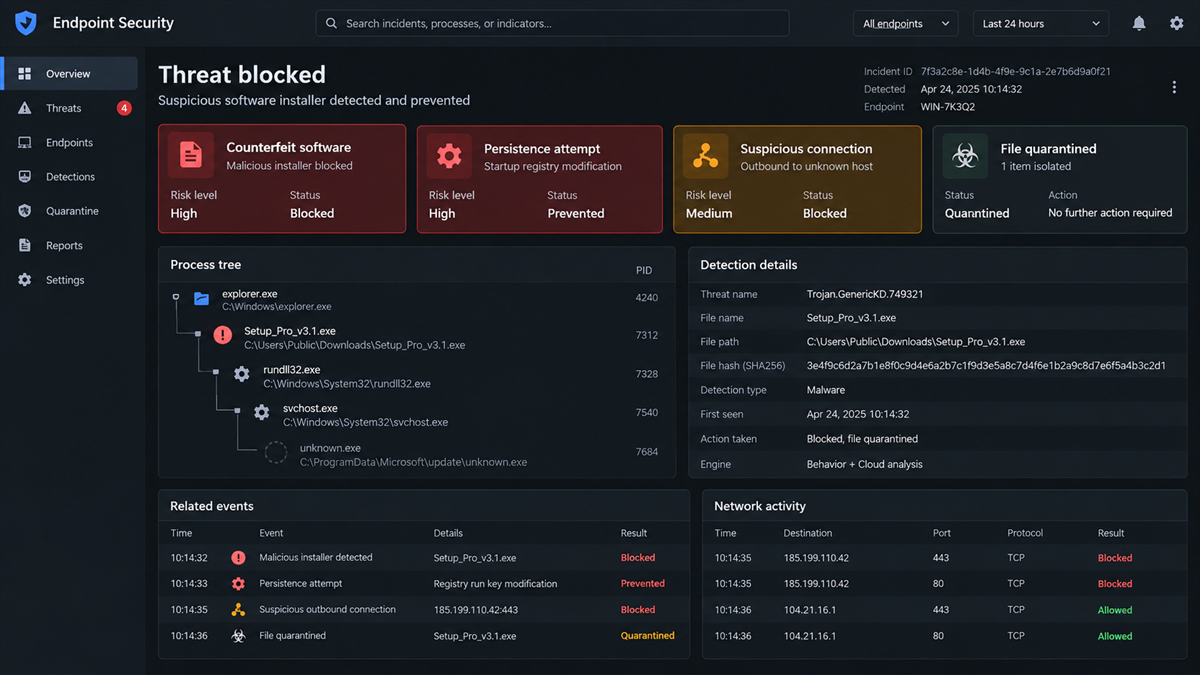
Task: Select the Counterfeit software card
Action: coord(282,179)
